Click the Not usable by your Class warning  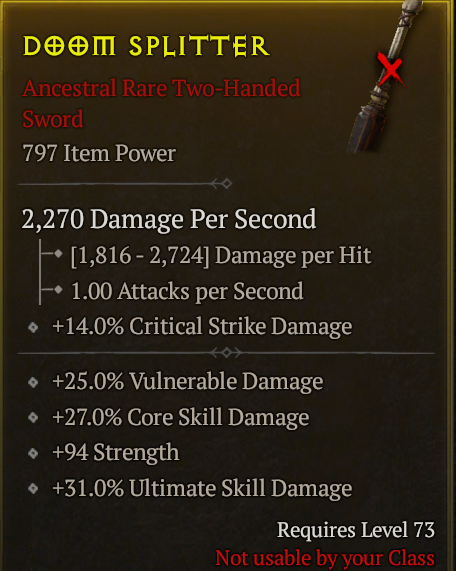tap(325, 558)
